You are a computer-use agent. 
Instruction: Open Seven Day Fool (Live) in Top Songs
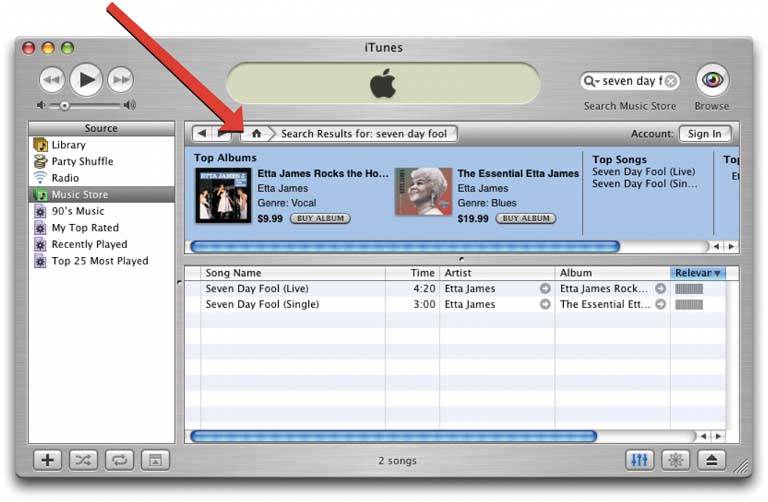pyautogui.click(x=644, y=171)
